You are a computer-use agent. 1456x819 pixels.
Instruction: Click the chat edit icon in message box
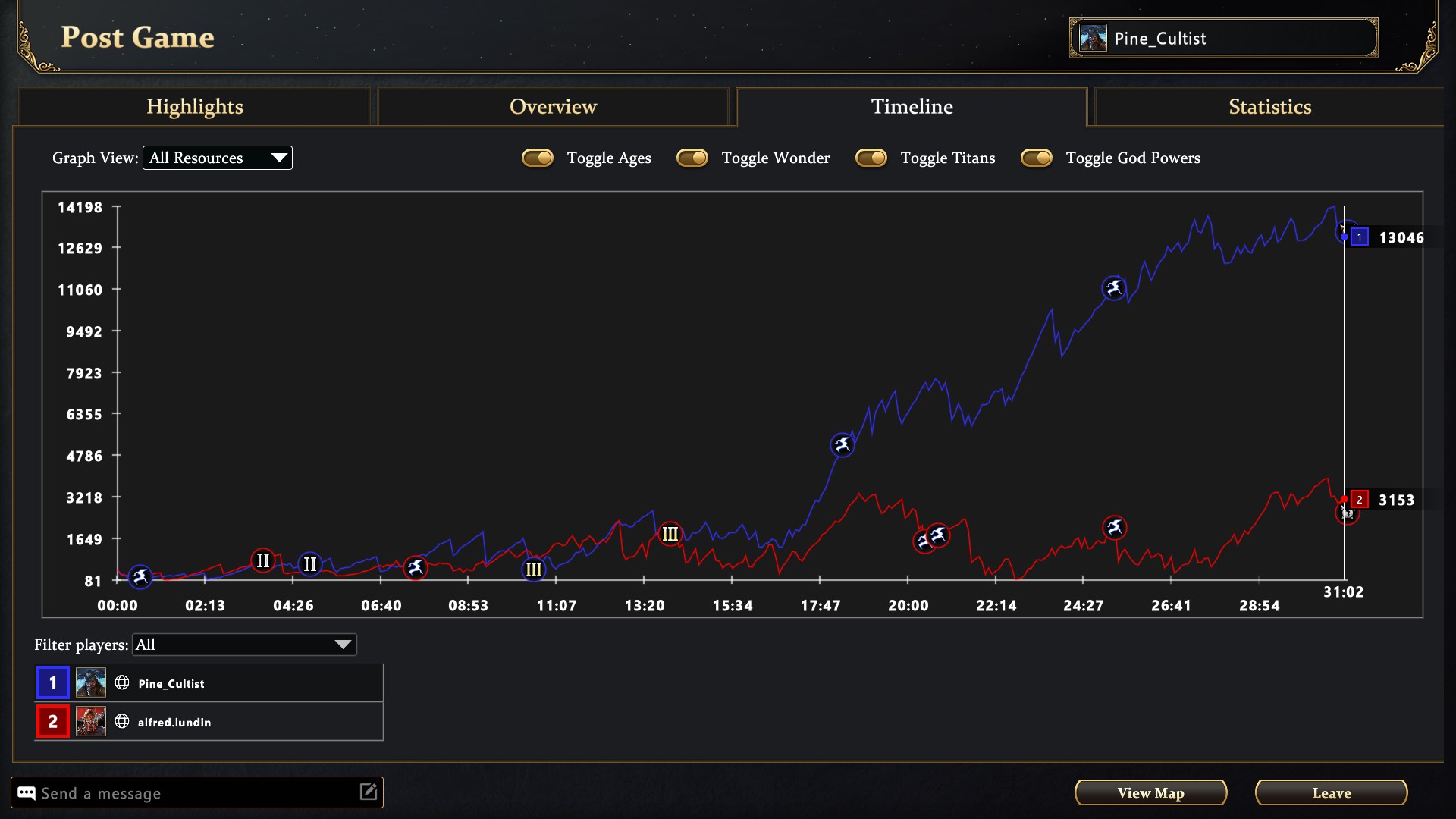[x=368, y=792]
